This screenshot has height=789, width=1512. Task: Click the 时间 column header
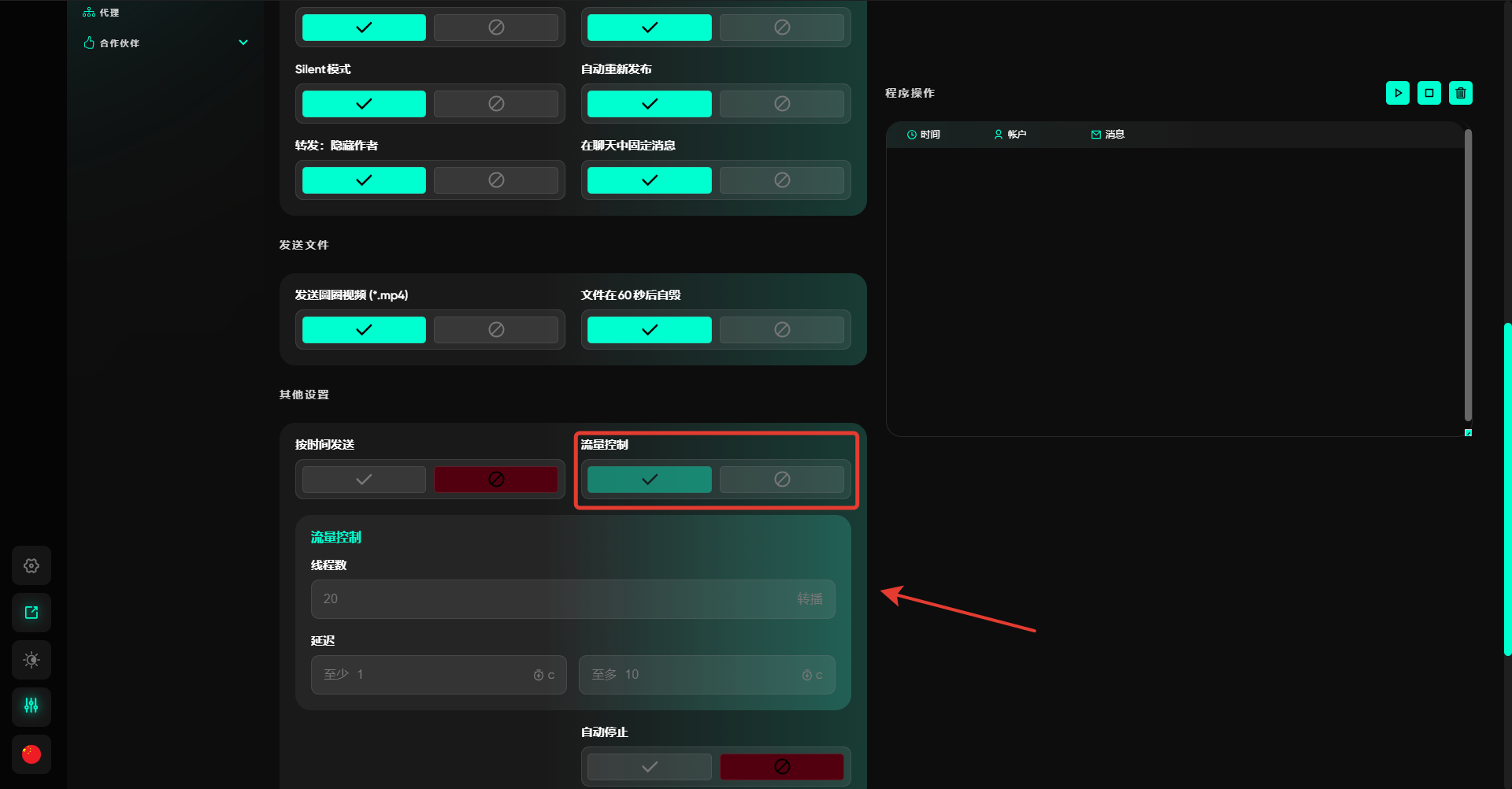924,135
